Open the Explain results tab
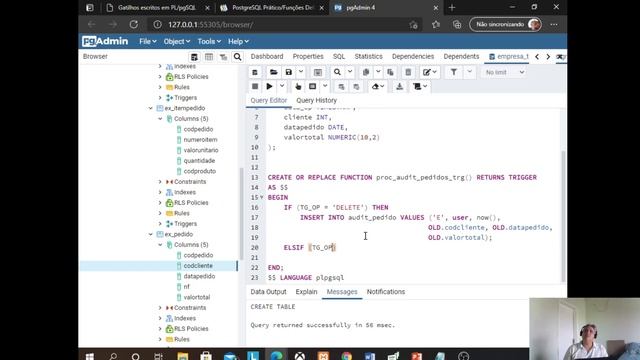 click(307, 292)
